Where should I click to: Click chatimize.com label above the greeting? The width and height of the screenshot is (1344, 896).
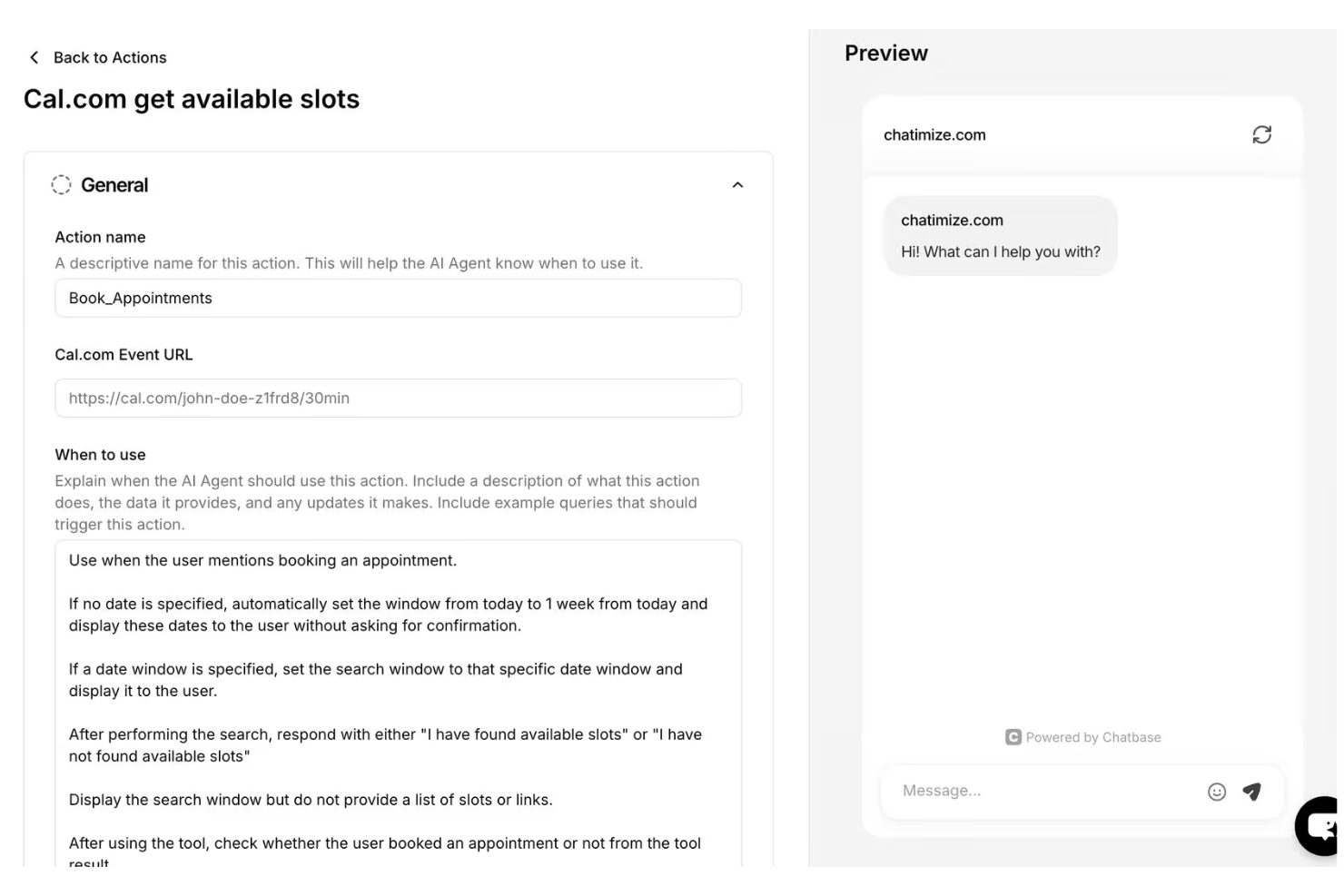click(x=952, y=220)
